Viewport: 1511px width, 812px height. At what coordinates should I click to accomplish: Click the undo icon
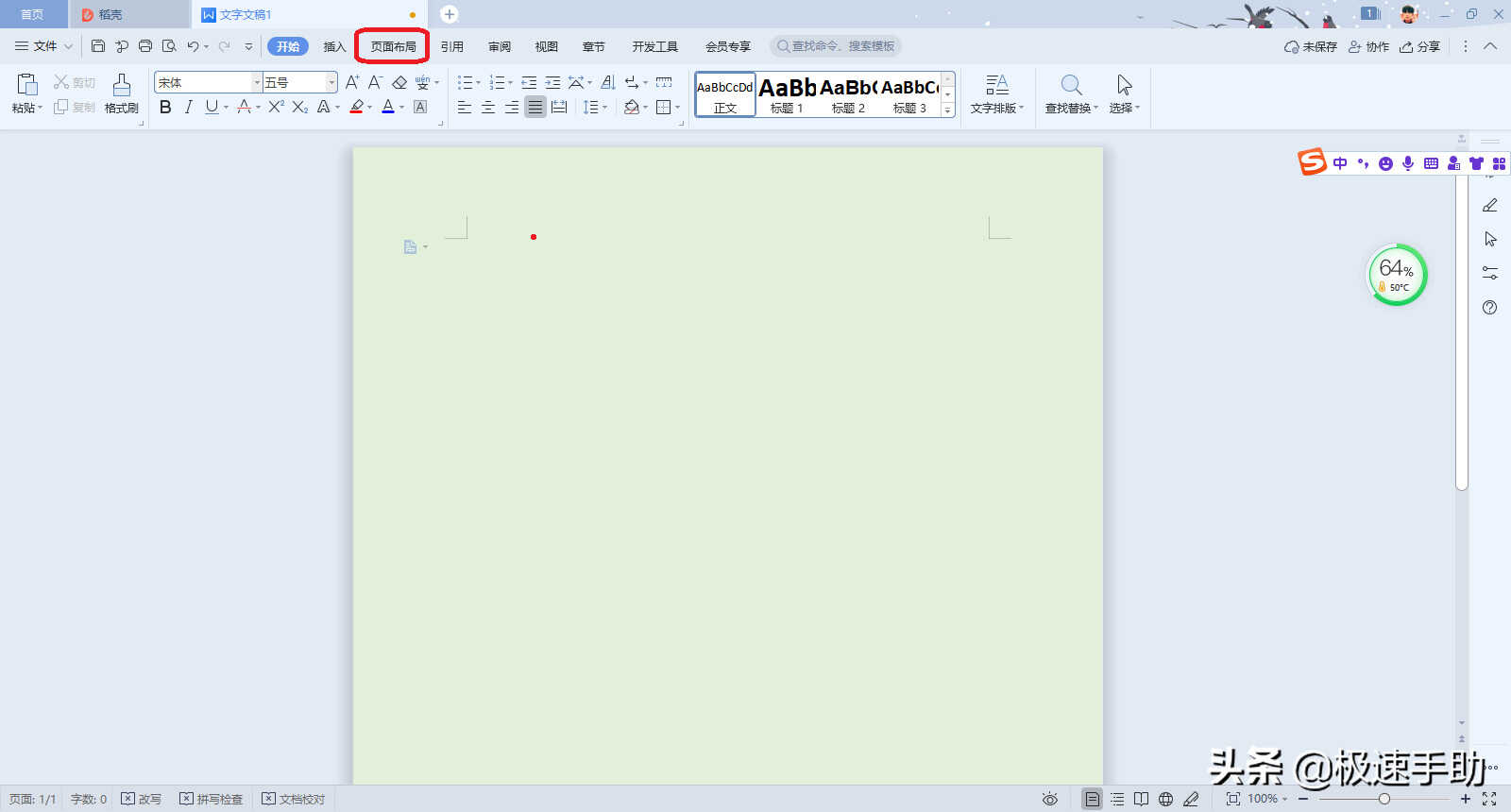click(193, 46)
